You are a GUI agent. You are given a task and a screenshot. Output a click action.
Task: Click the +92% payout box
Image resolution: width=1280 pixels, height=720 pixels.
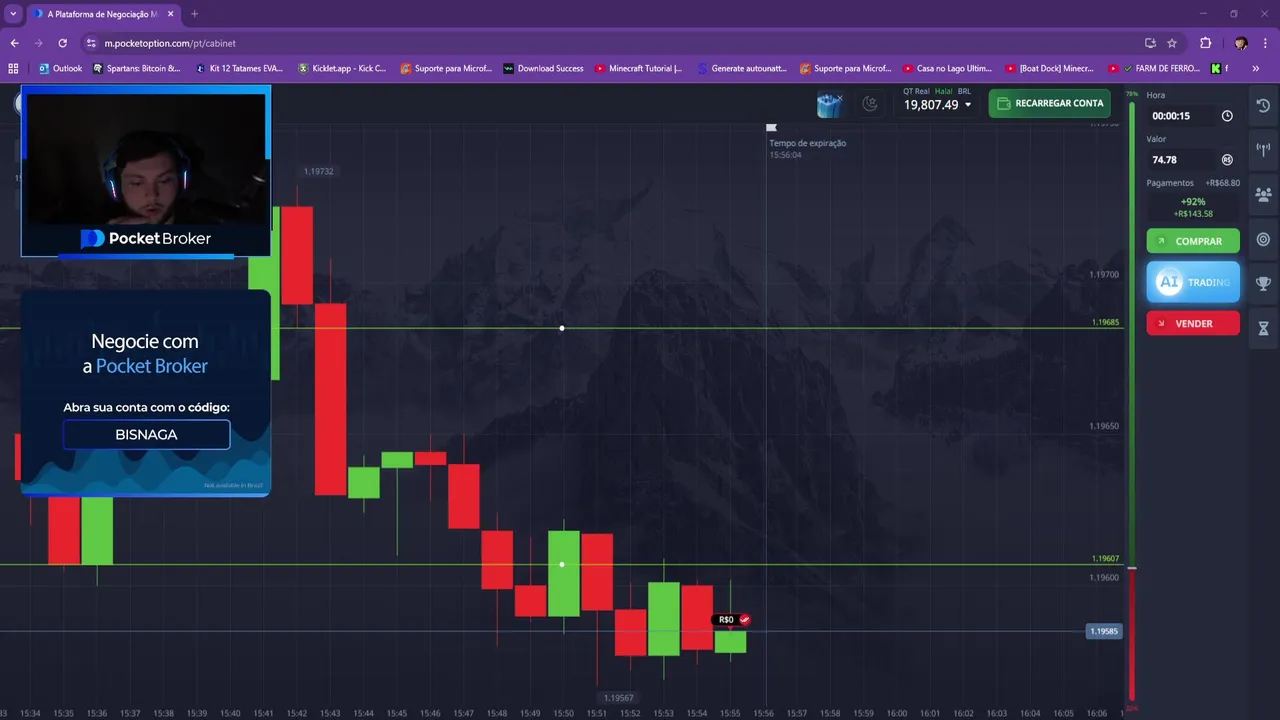coord(1193,207)
